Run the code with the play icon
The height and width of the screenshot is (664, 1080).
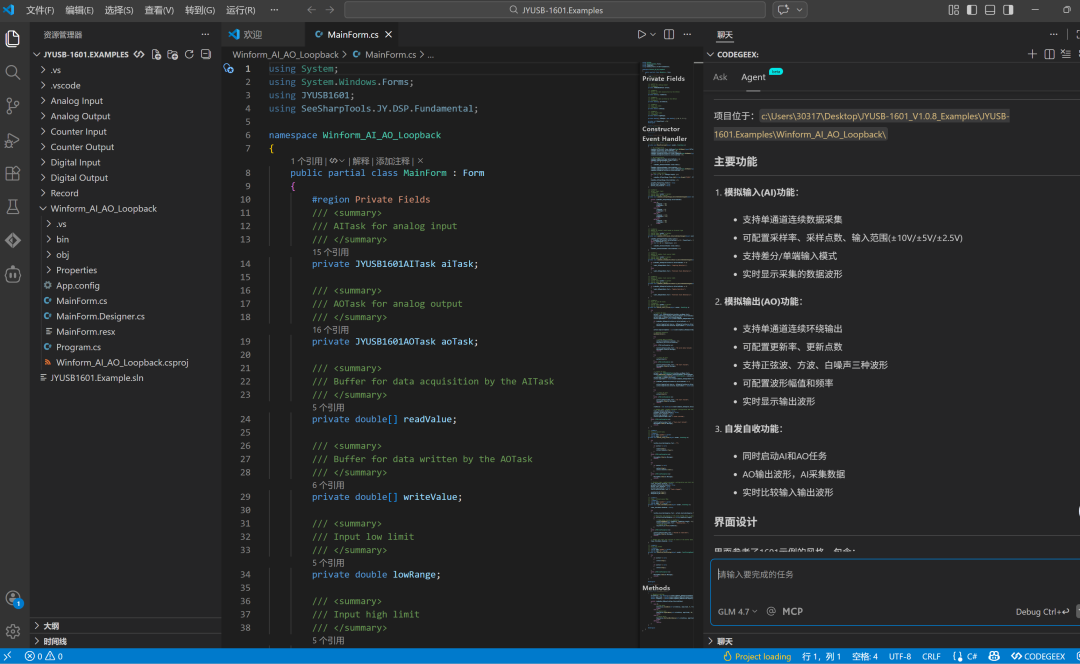point(640,33)
